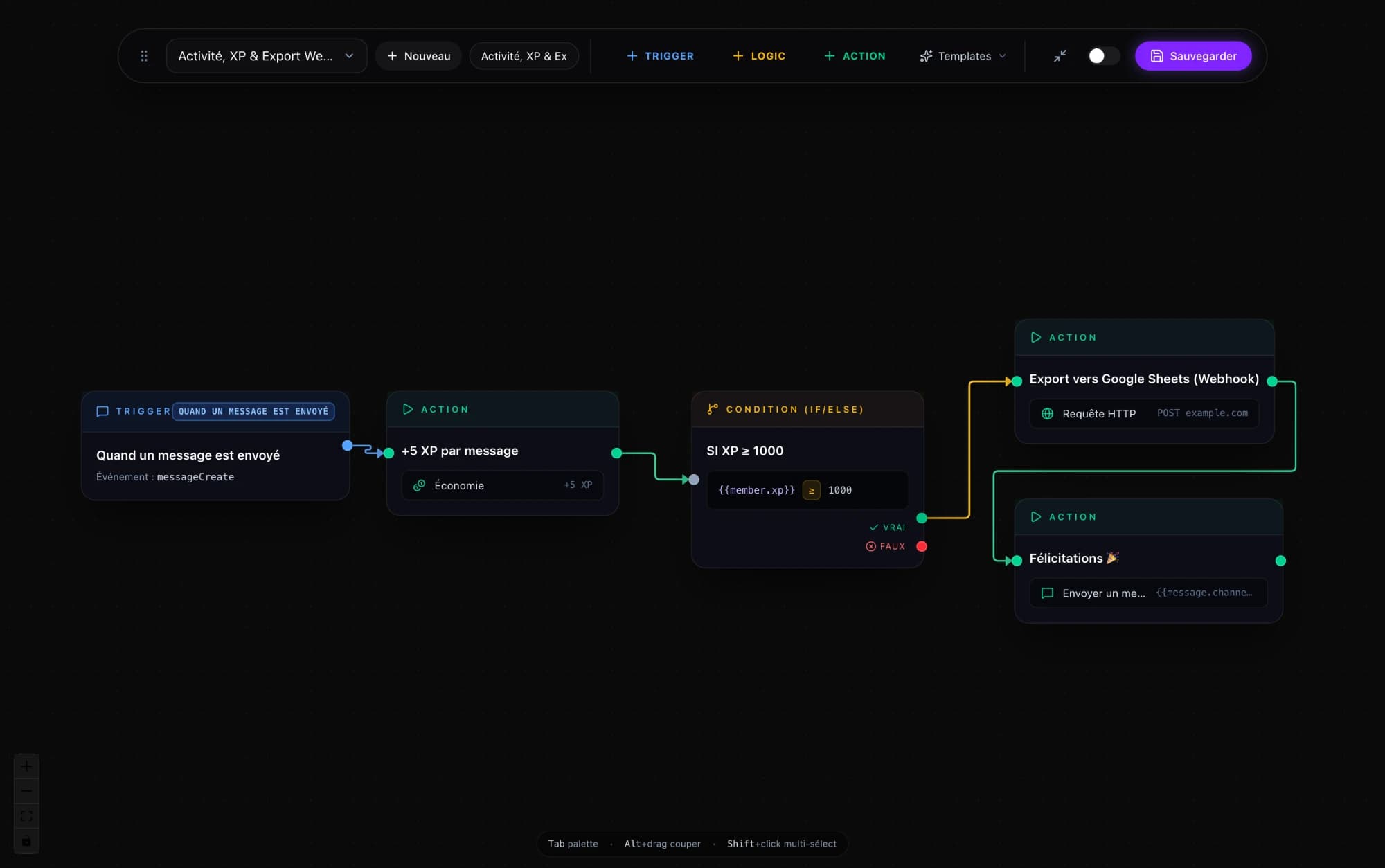
Task: Save the workflow with Sauvegarder
Action: point(1193,56)
